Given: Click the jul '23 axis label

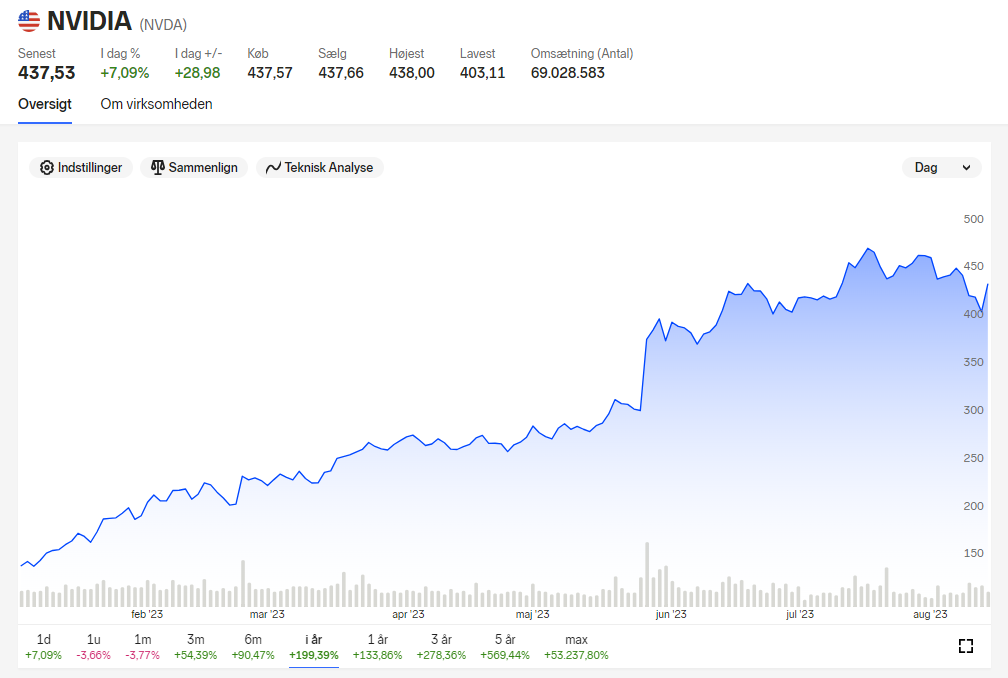Looking at the screenshot, I should coord(800,614).
